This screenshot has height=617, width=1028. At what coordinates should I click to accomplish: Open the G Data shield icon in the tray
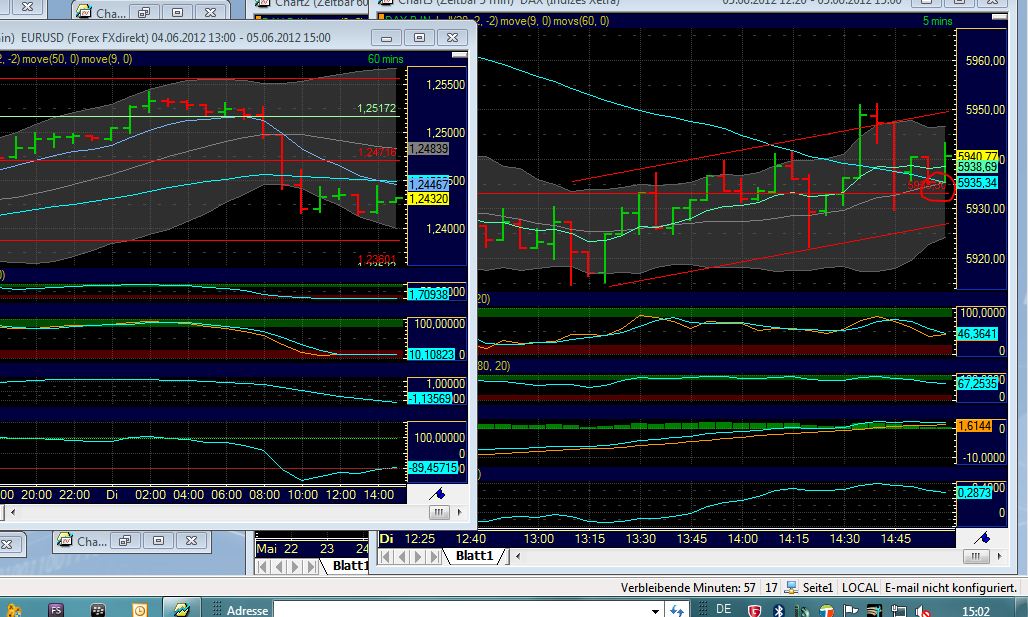coord(753,608)
